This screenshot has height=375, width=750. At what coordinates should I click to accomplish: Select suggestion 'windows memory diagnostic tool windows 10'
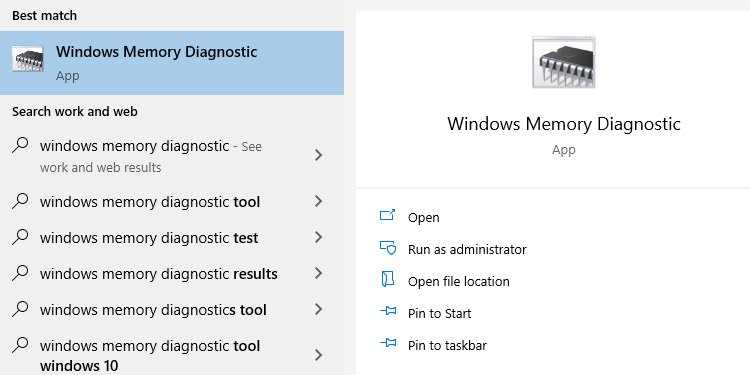(x=172, y=352)
